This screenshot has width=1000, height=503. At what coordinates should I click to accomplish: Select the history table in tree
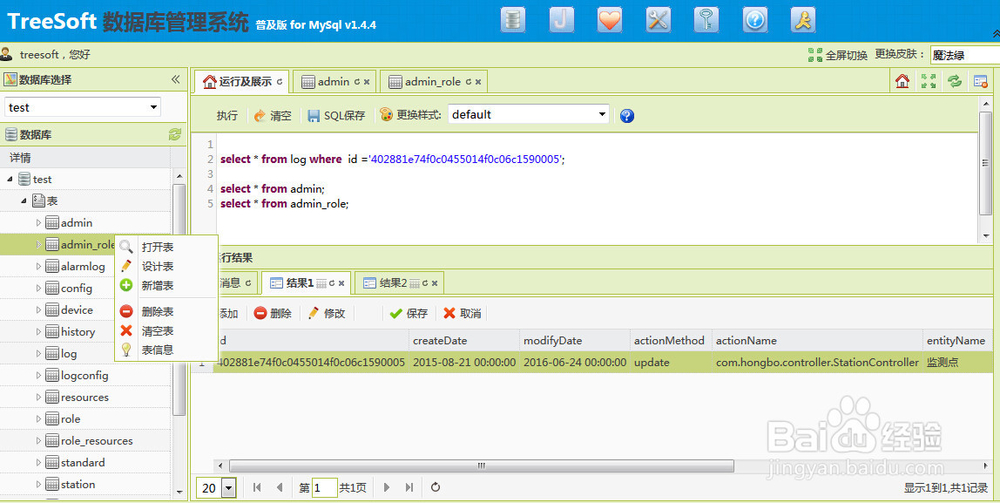coord(78,332)
